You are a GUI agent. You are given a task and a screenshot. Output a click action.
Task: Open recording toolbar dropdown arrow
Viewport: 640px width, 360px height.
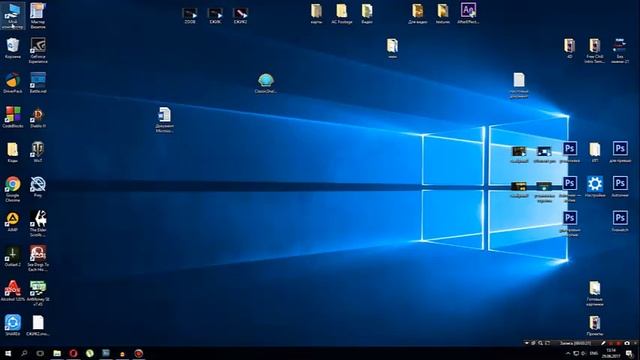tap(527, 343)
